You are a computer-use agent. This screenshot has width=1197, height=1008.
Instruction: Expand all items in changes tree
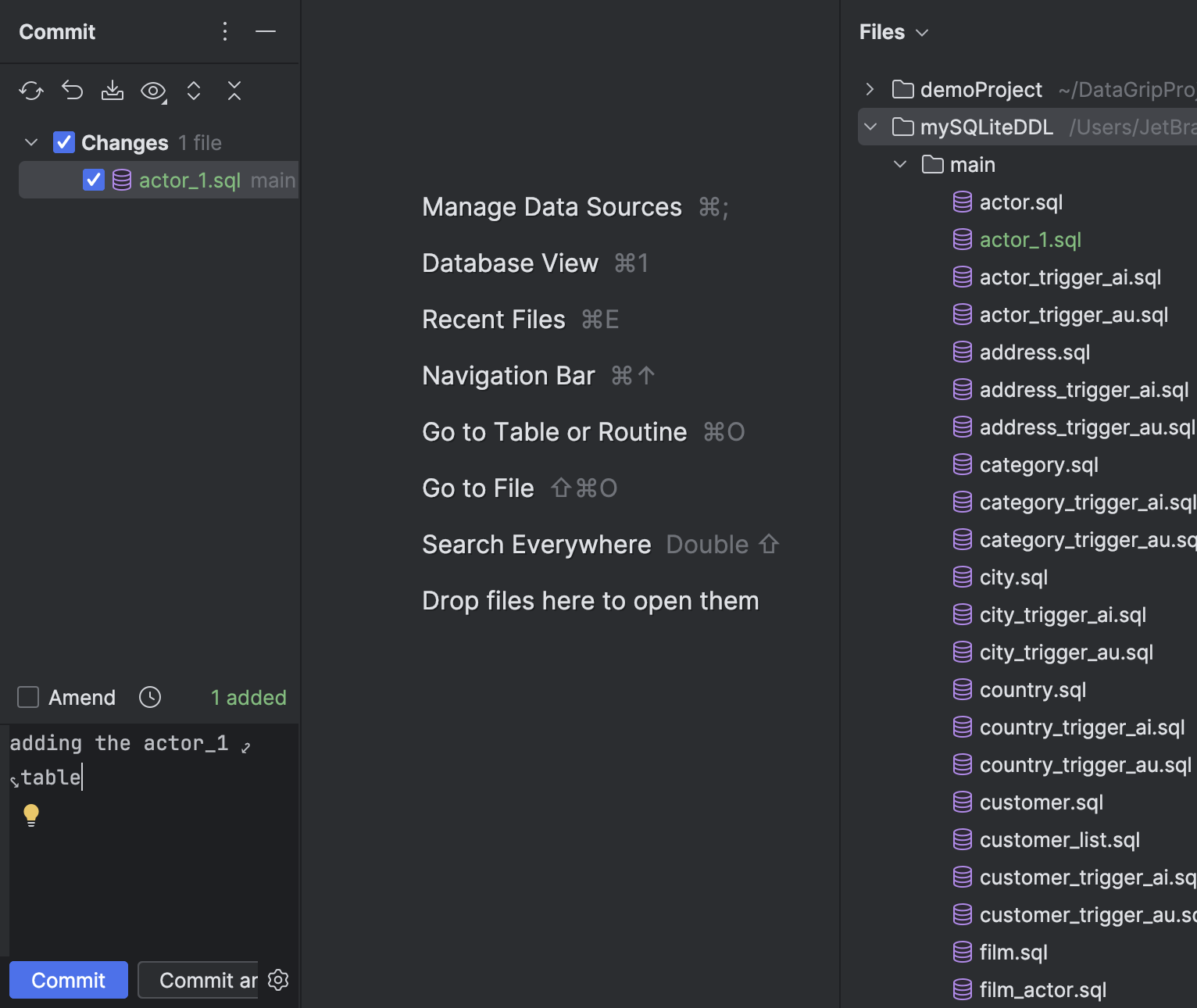tap(194, 91)
